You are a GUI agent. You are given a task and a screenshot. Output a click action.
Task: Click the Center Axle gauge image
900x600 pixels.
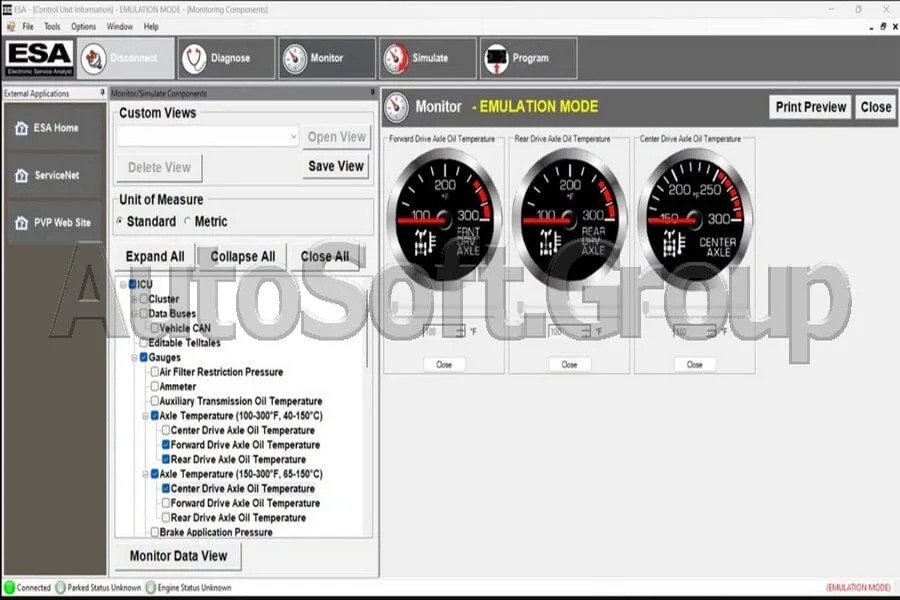click(x=695, y=219)
